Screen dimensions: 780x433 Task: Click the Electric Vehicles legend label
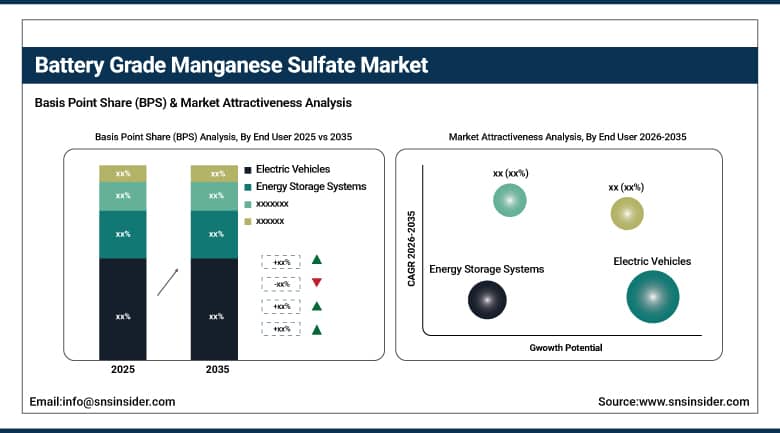click(x=293, y=169)
